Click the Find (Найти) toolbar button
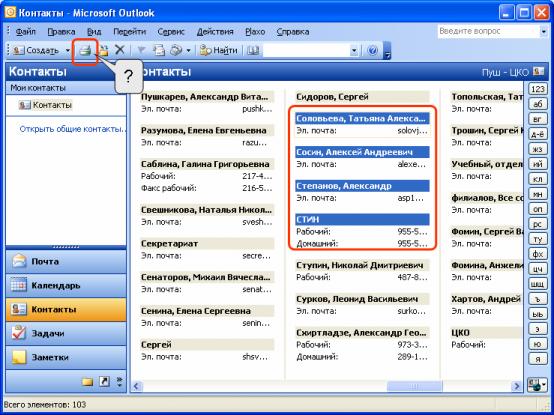The image size is (554, 415). 218,51
